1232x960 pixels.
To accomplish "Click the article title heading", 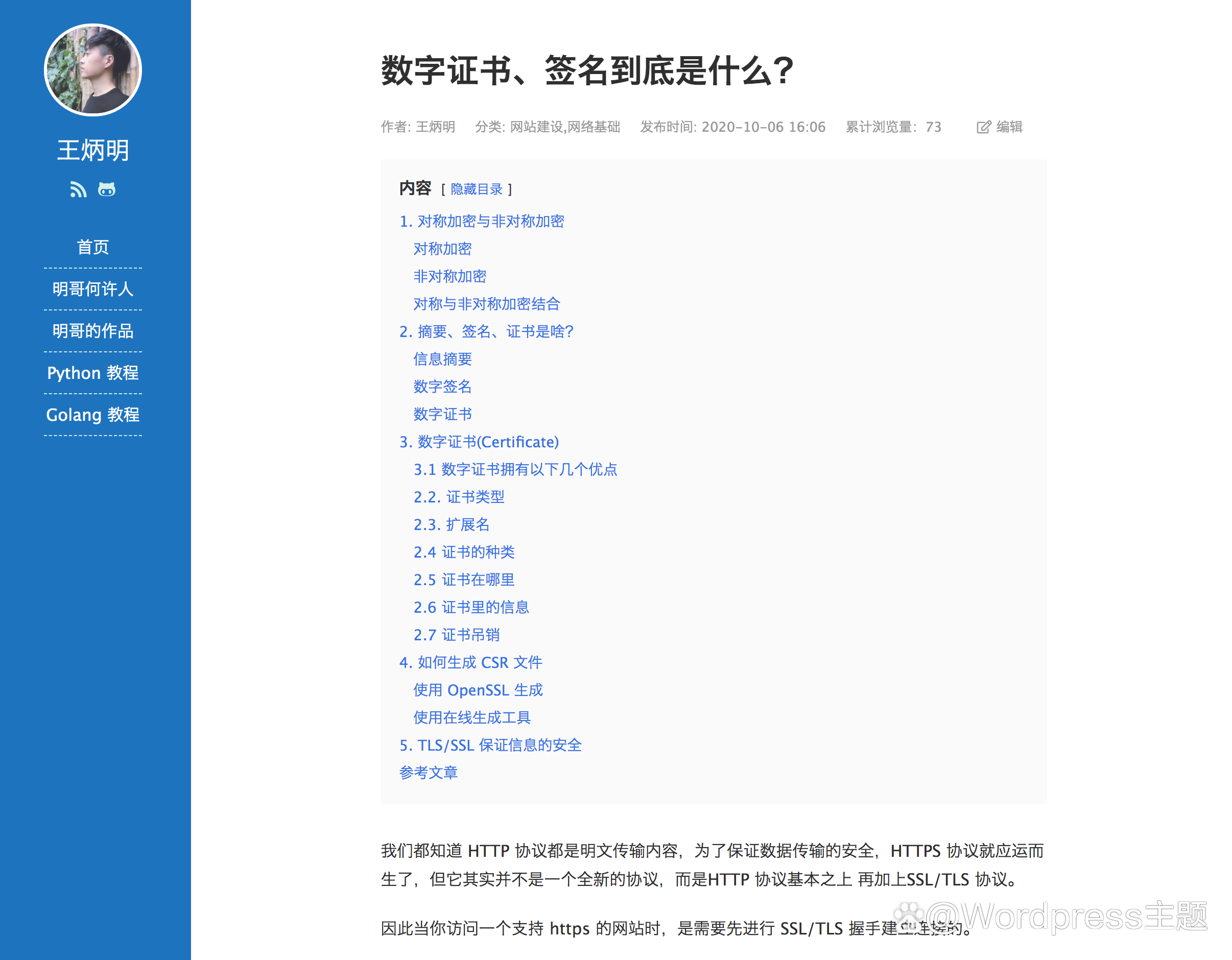I will pos(587,71).
